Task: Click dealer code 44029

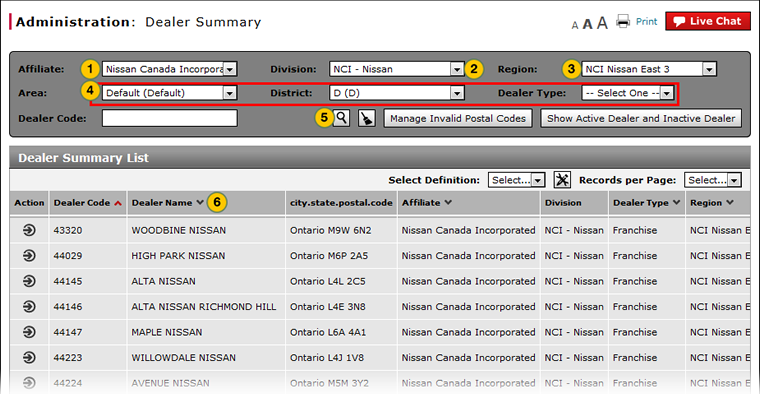Action: coord(68,255)
